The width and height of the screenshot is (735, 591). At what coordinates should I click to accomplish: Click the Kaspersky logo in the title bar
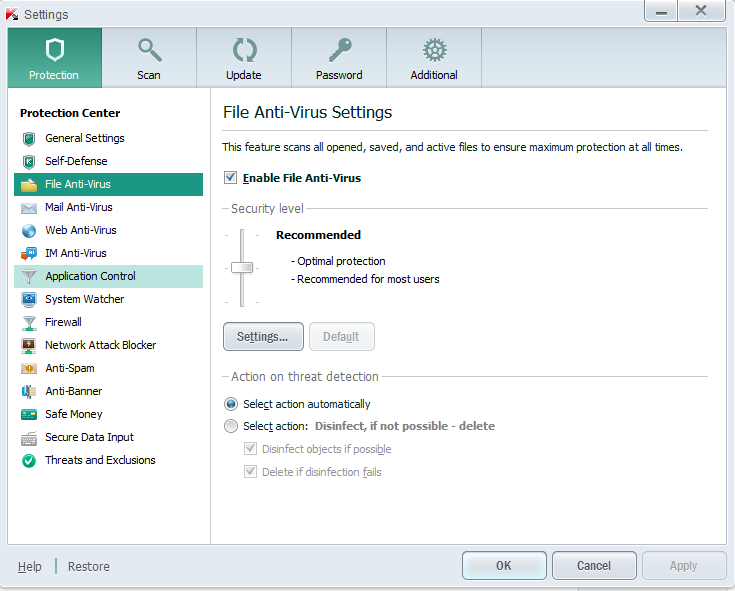[12, 14]
